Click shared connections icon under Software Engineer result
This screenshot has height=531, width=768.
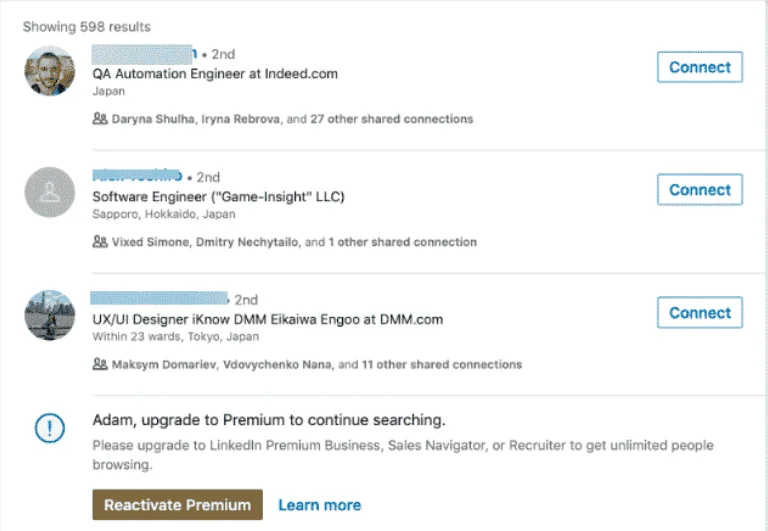99,242
